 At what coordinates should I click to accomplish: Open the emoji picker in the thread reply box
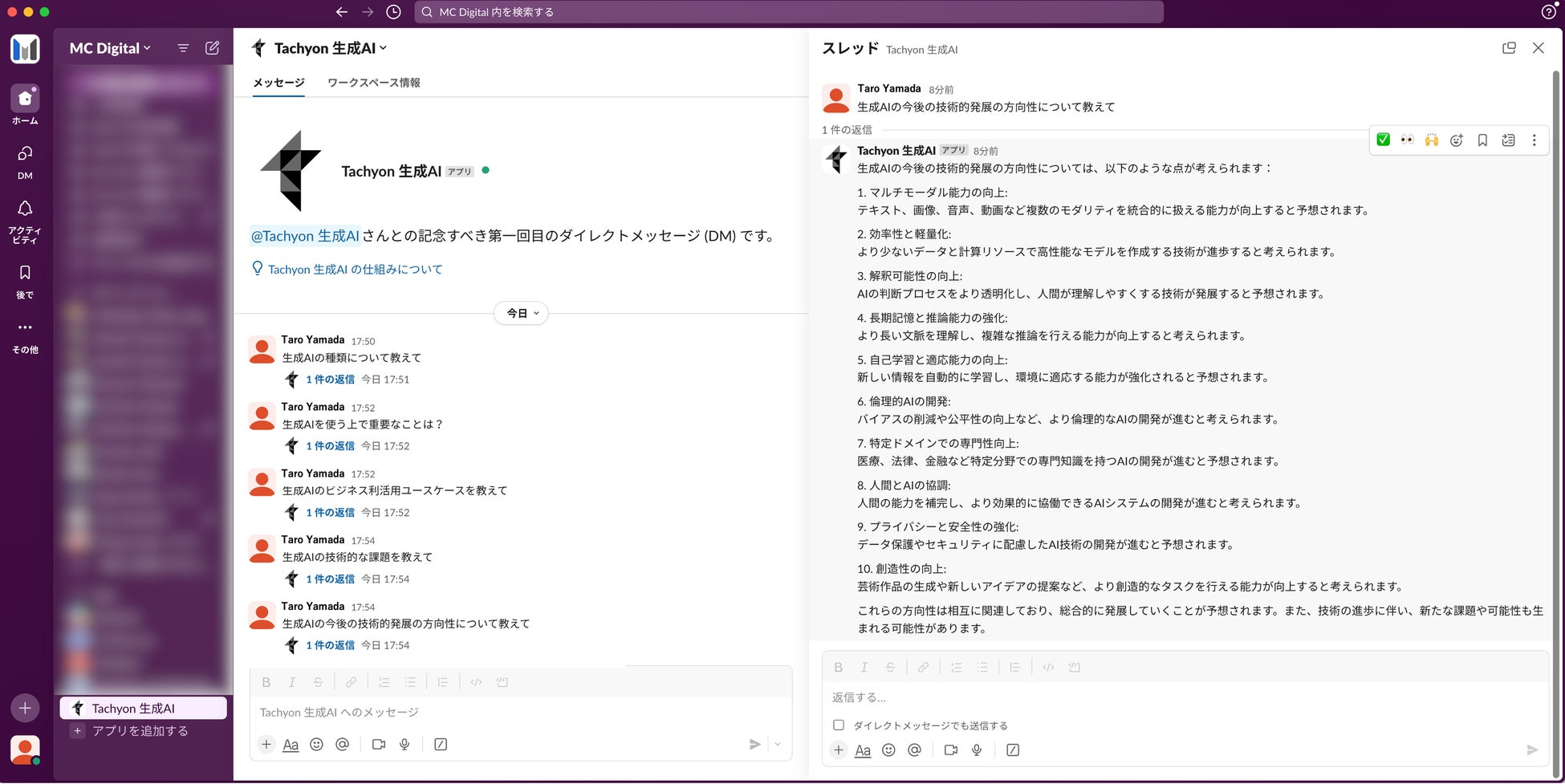click(x=888, y=749)
